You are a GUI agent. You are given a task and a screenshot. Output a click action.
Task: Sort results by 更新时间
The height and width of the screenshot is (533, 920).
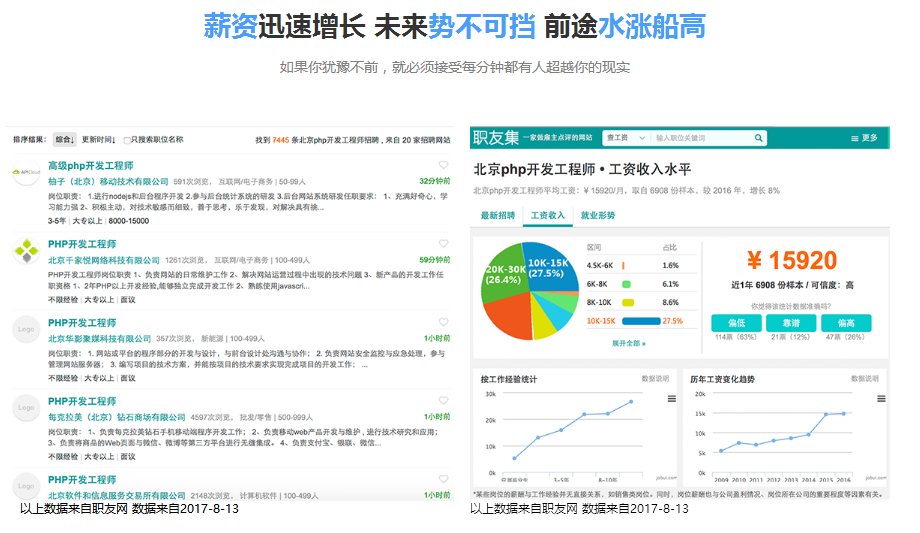pyautogui.click(x=98, y=140)
